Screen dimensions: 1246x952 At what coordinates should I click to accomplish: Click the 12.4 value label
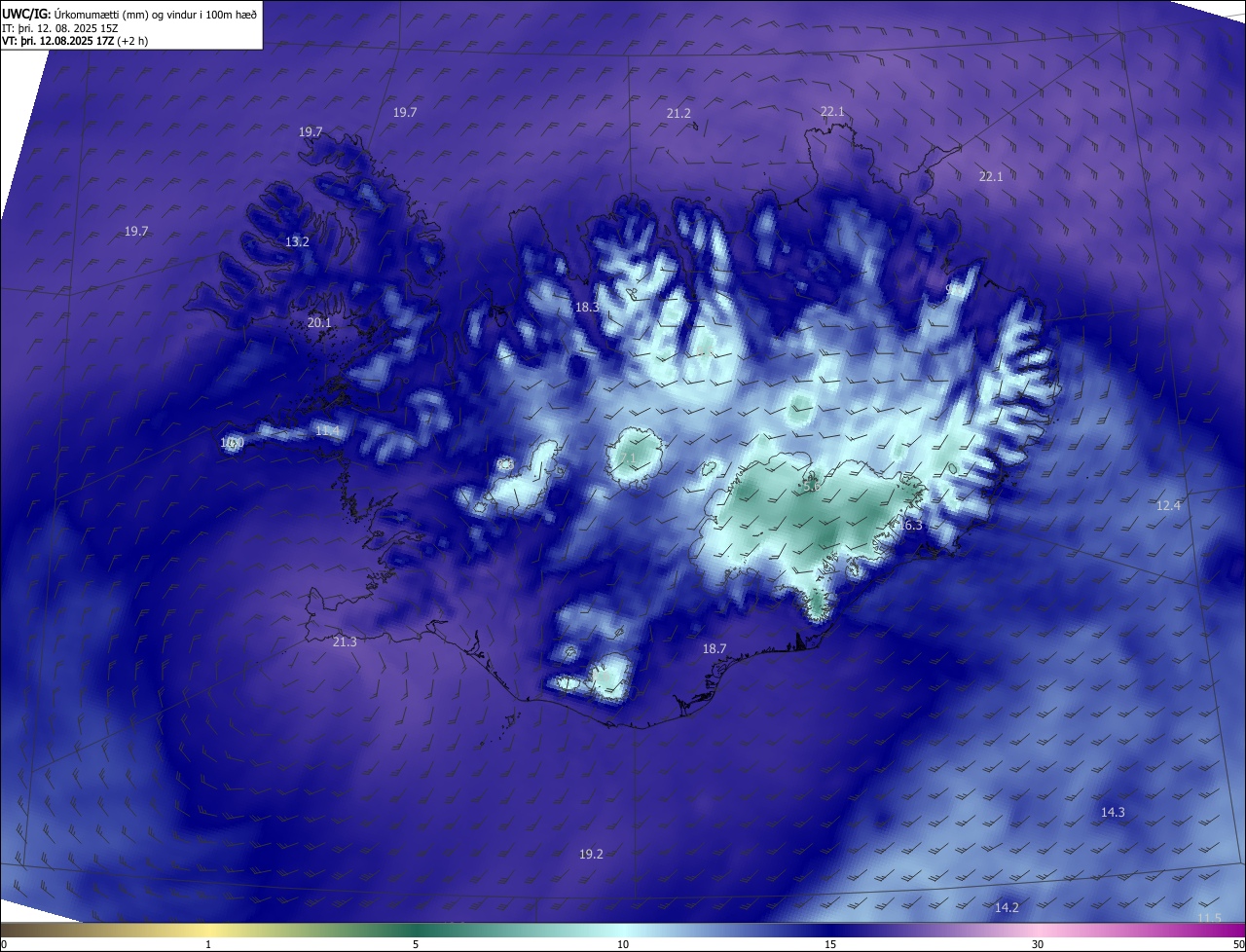coord(1168,505)
